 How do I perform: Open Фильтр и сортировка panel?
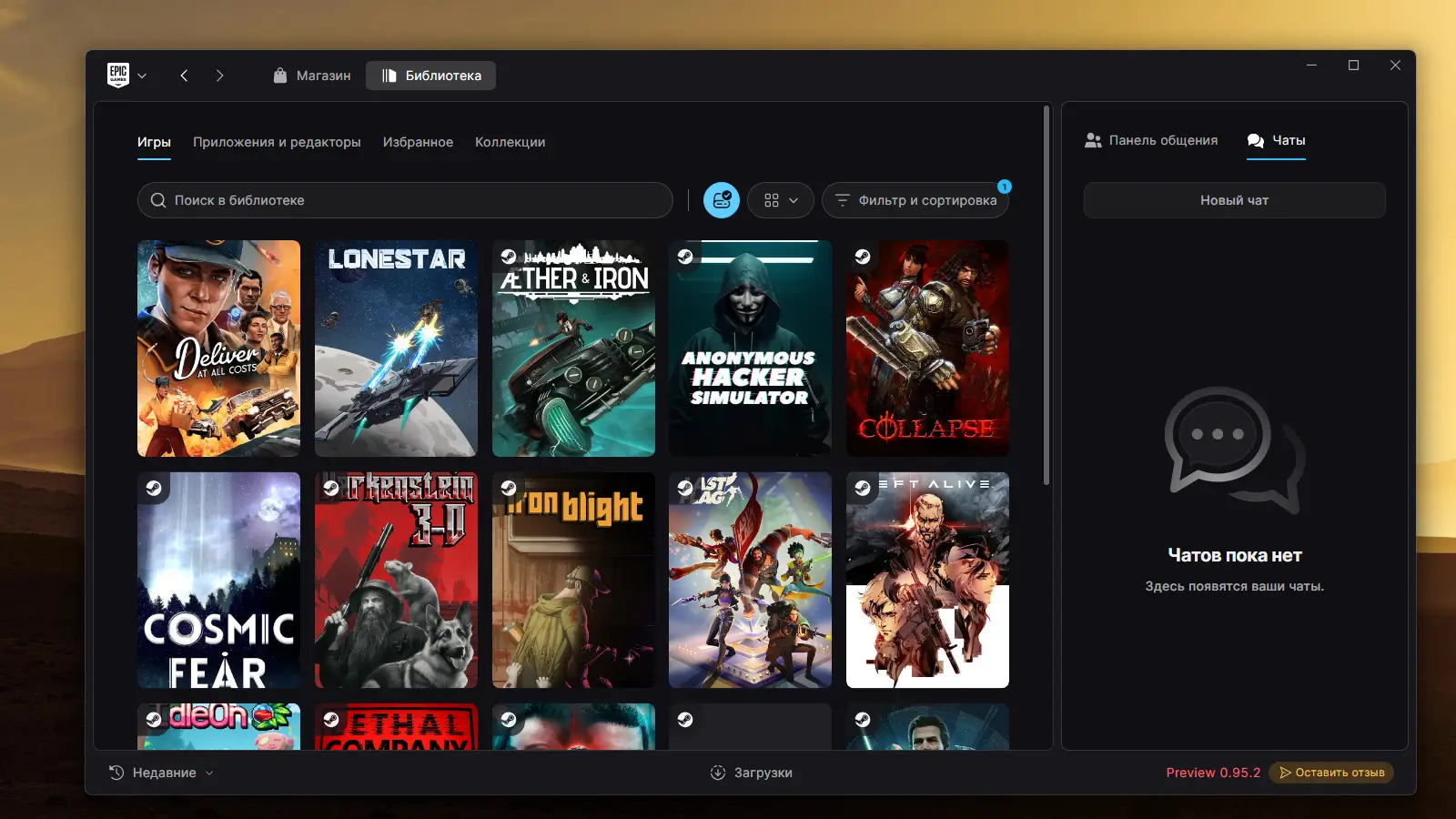[x=915, y=200]
